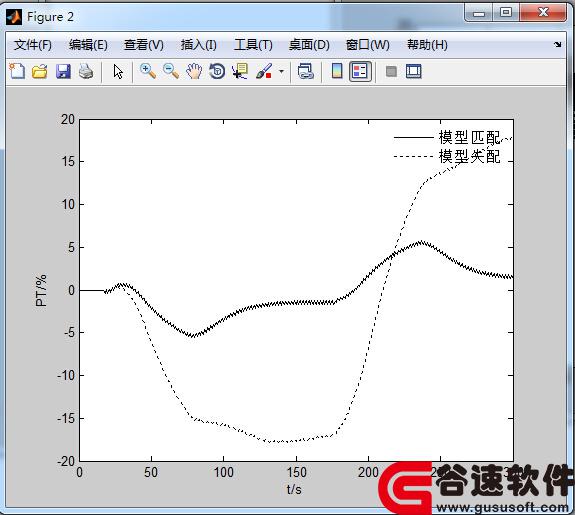Click the Brush/Select Data tool icon
Viewport: 575px width, 515px height.
(x=264, y=71)
